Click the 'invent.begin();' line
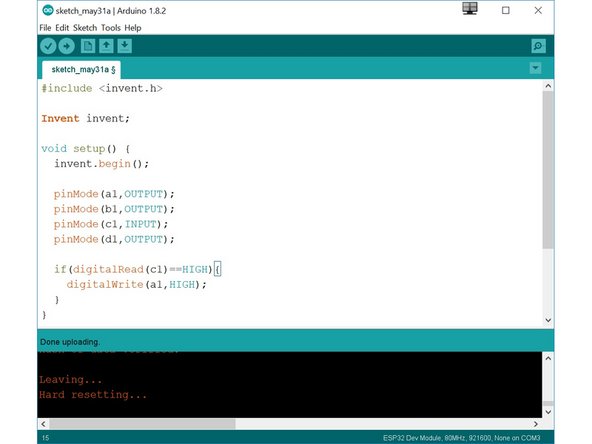This screenshot has width=592, height=444. pos(102,164)
